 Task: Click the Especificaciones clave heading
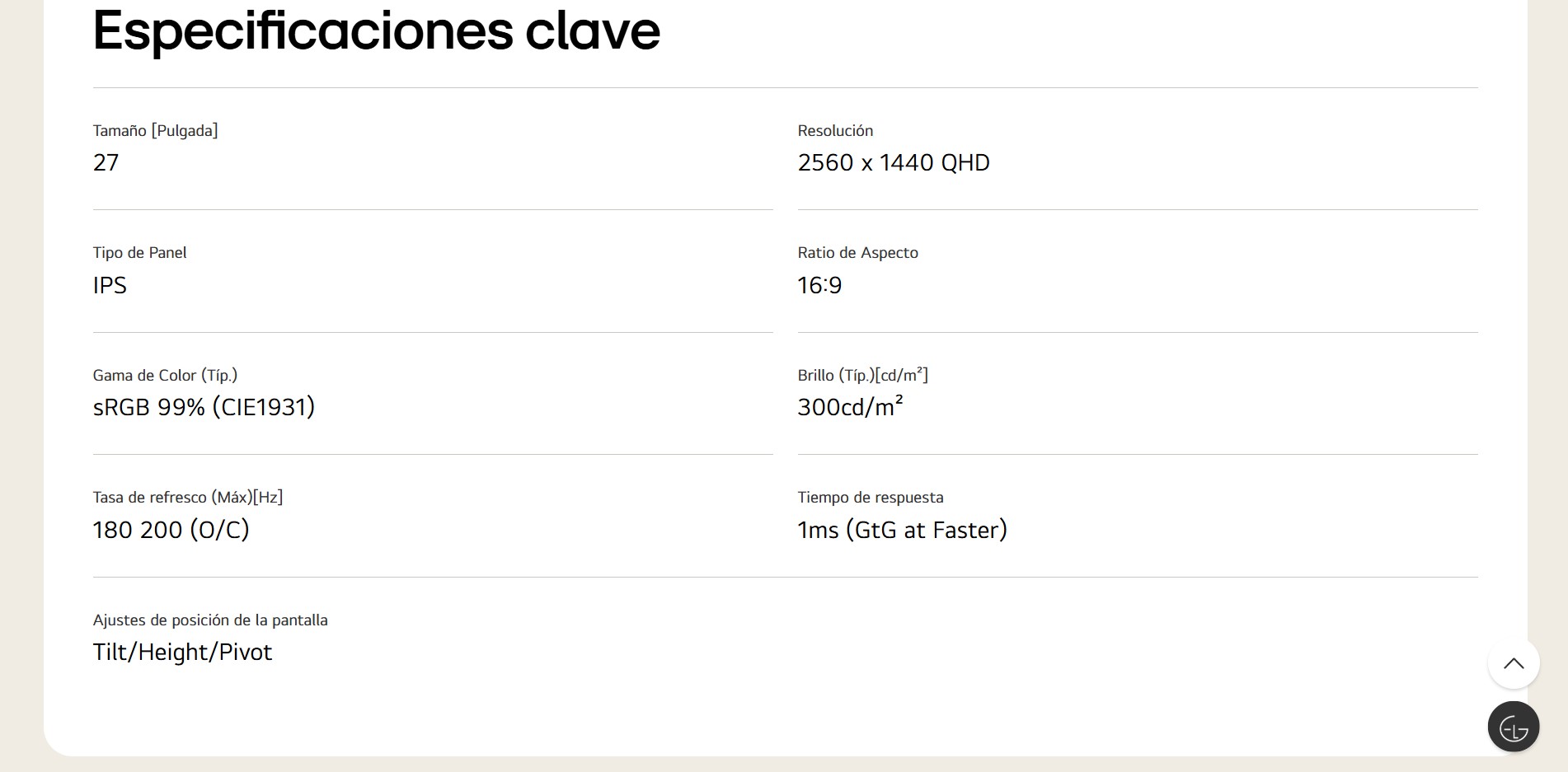(376, 31)
